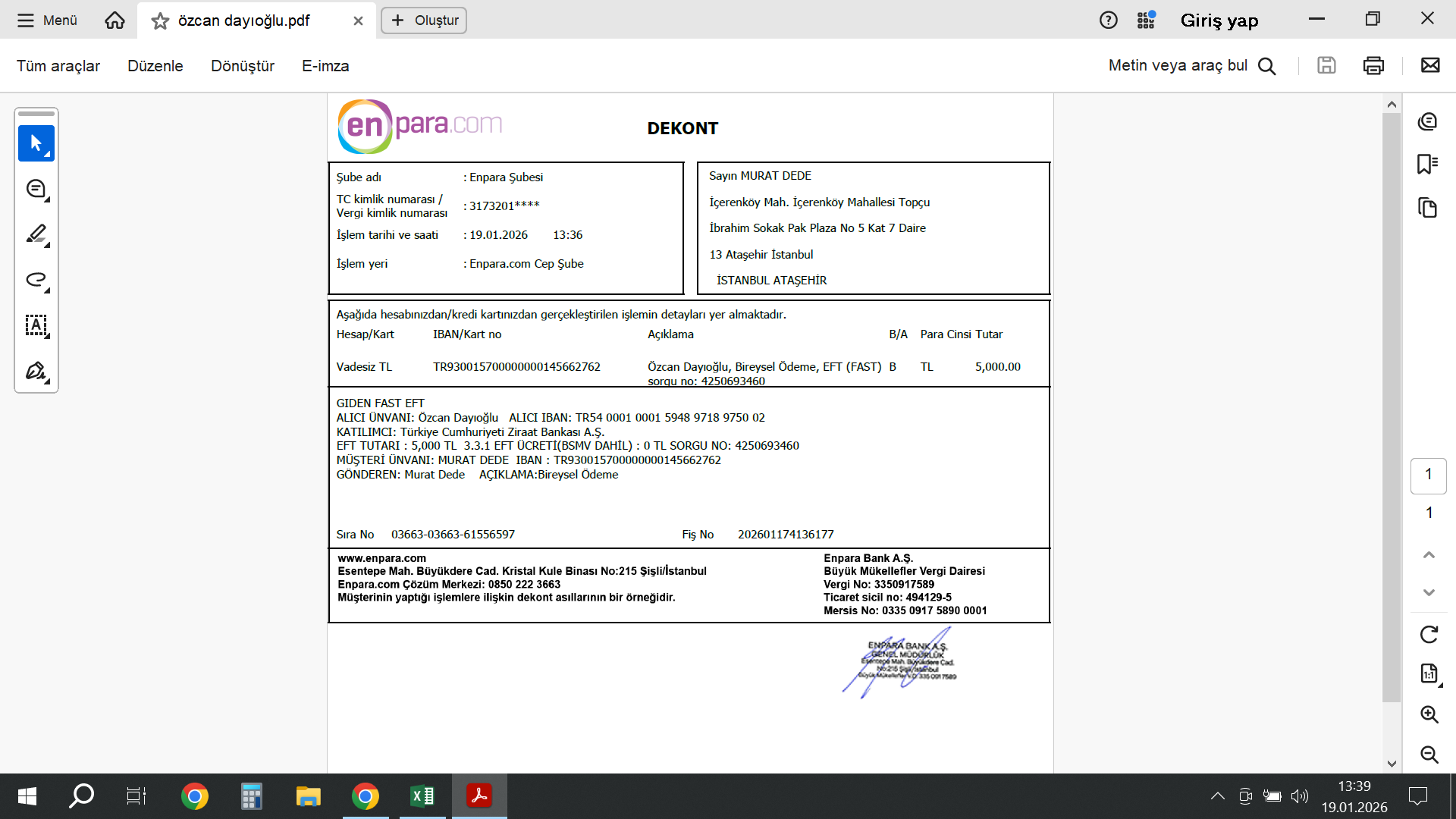The height and width of the screenshot is (819, 1456).
Task: Click the Oluştur create button
Action: [x=424, y=20]
